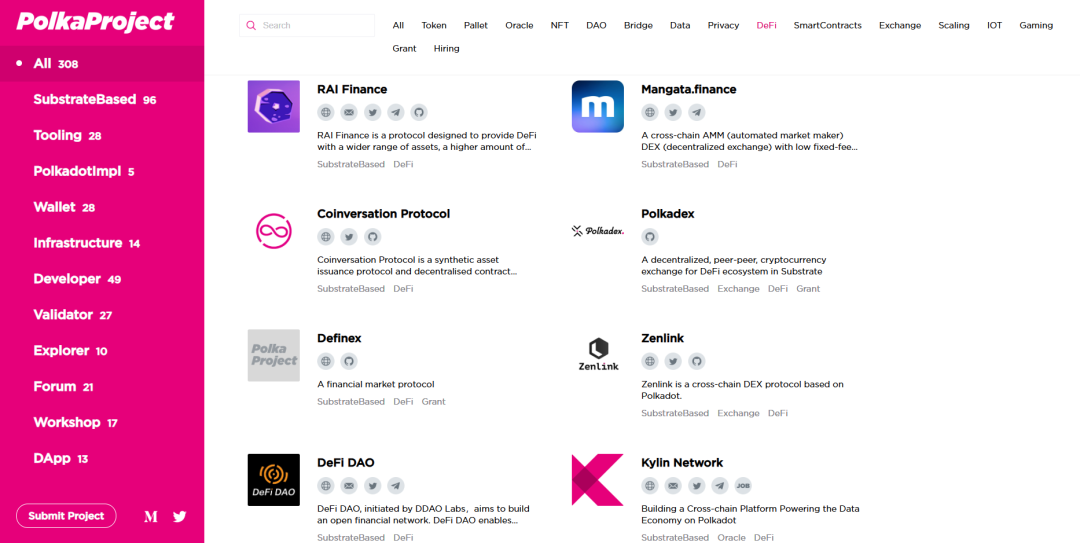Click the Grant tag under Polkadex

pyautogui.click(x=808, y=289)
